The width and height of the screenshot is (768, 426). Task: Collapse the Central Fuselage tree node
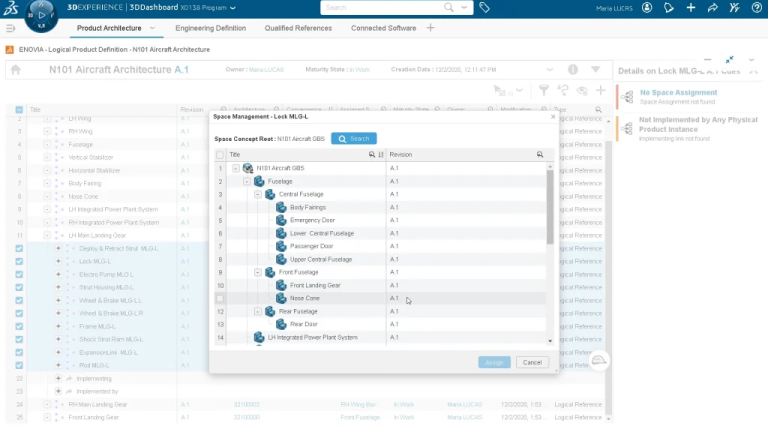(257, 194)
